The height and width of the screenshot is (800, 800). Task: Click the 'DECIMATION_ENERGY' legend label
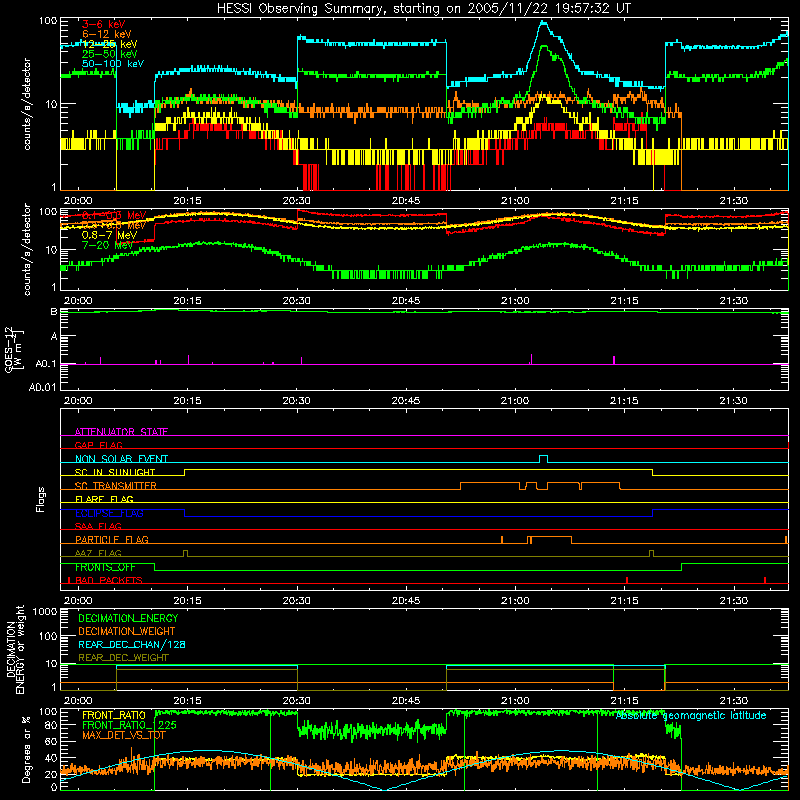[128, 618]
